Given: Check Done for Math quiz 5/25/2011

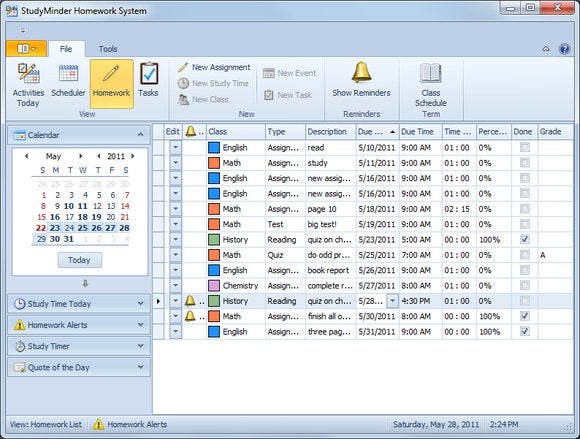Looking at the screenshot, I should coord(525,255).
